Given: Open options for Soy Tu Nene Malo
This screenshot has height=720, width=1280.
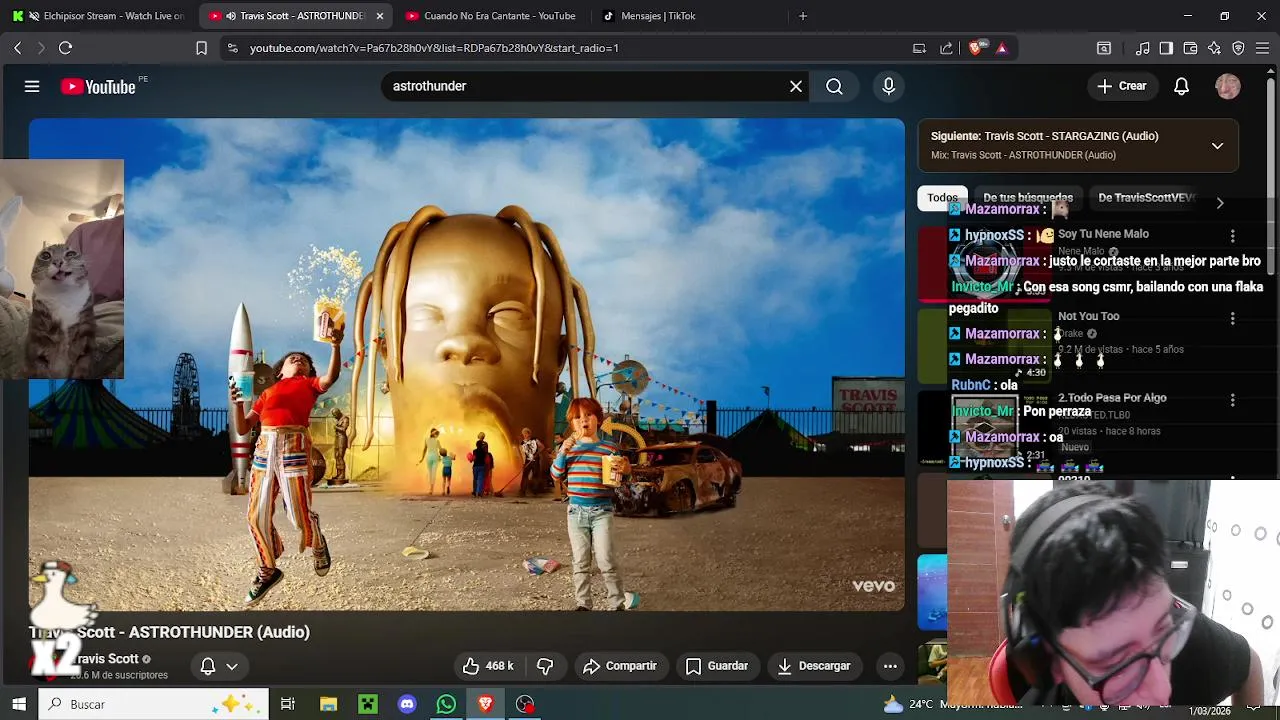Looking at the screenshot, I should point(1232,236).
